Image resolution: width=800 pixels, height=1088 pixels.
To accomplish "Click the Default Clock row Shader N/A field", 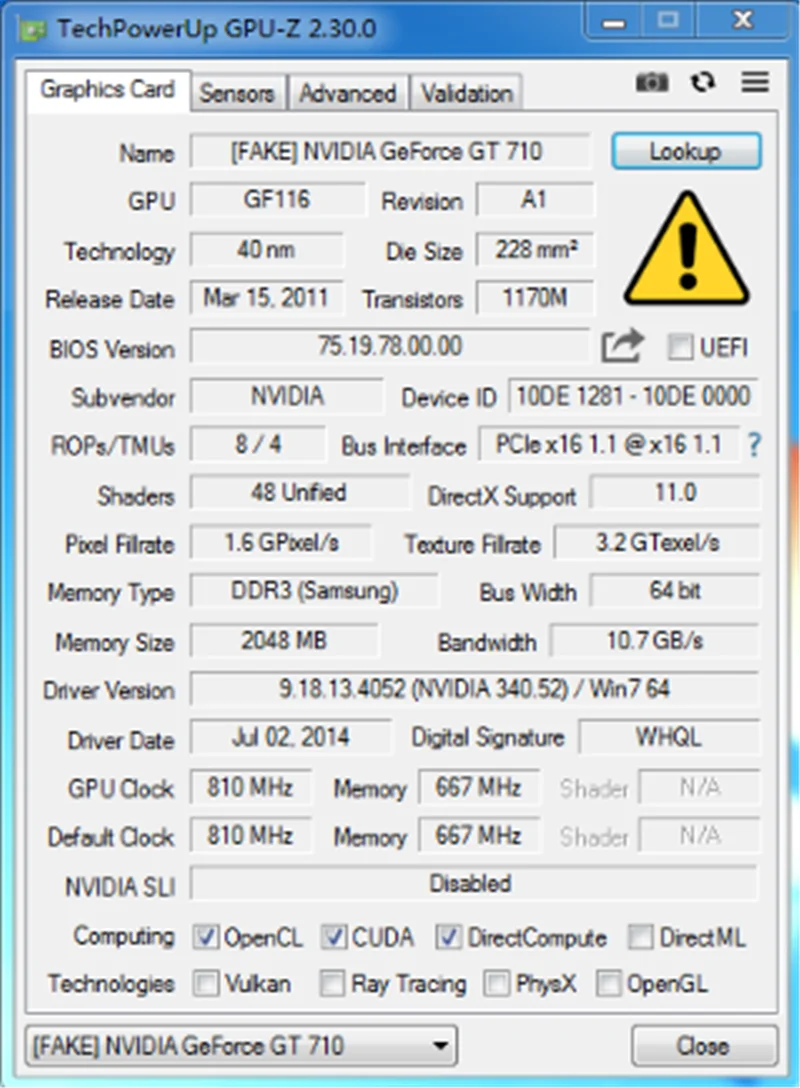I will pos(699,835).
